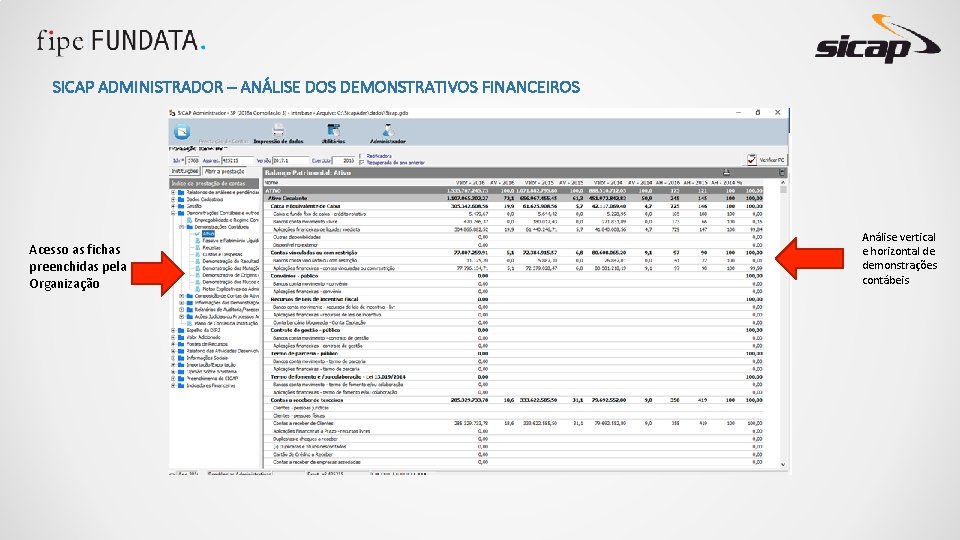Select Recursos de leis de incentivo fiscal row
The image size is (960, 540).
514,299
